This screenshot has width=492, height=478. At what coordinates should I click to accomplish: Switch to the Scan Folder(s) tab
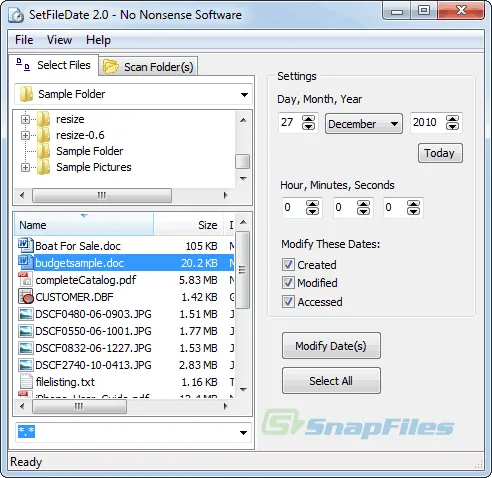(148, 66)
